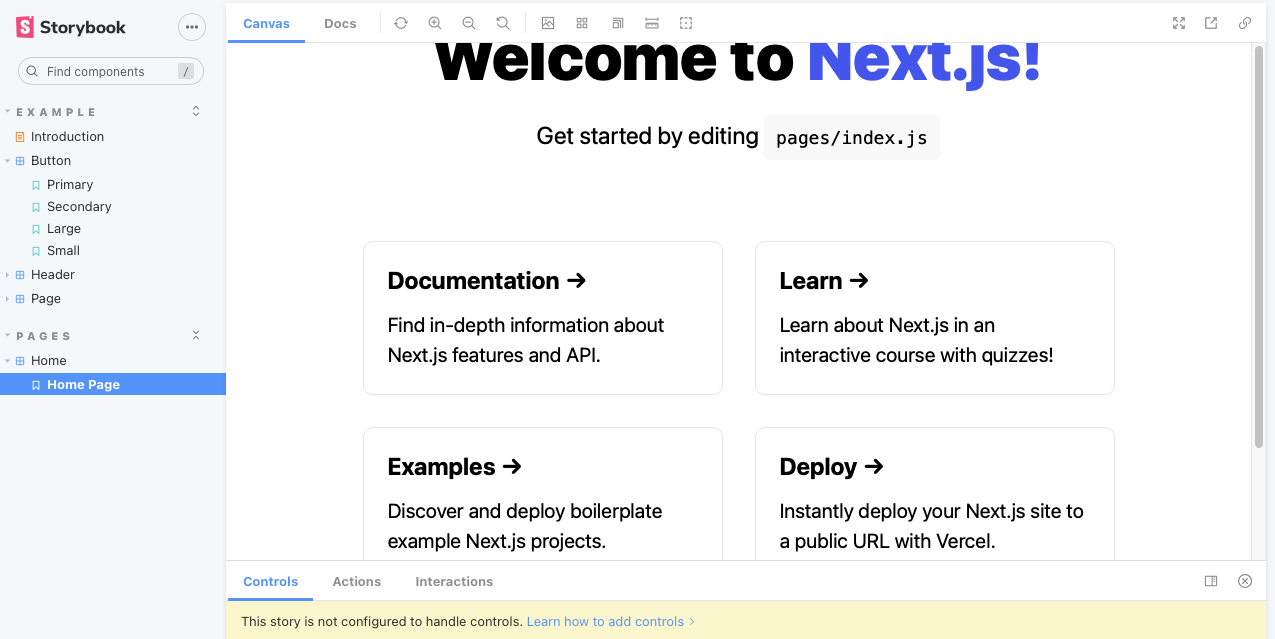Viewport: 1275px width, 639px height.
Task: Open canvas in new tab icon
Action: pos(1211,23)
